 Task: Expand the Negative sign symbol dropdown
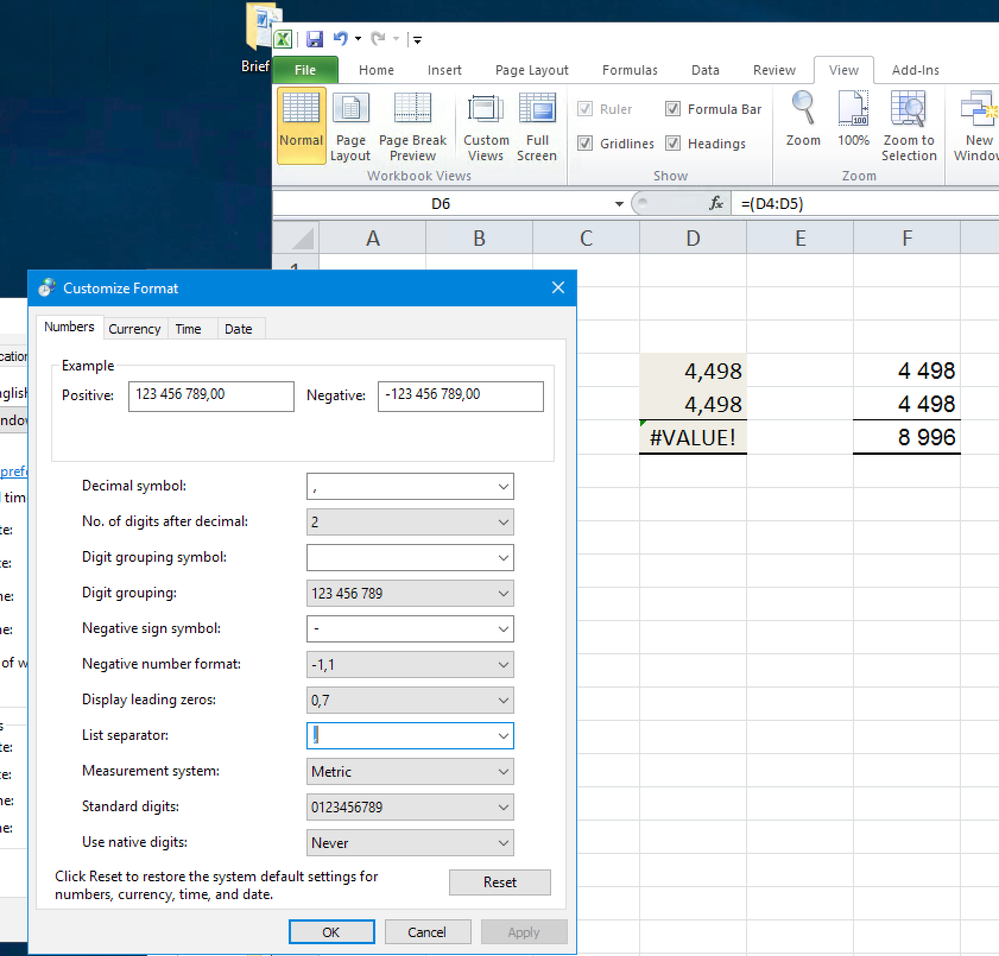click(503, 629)
